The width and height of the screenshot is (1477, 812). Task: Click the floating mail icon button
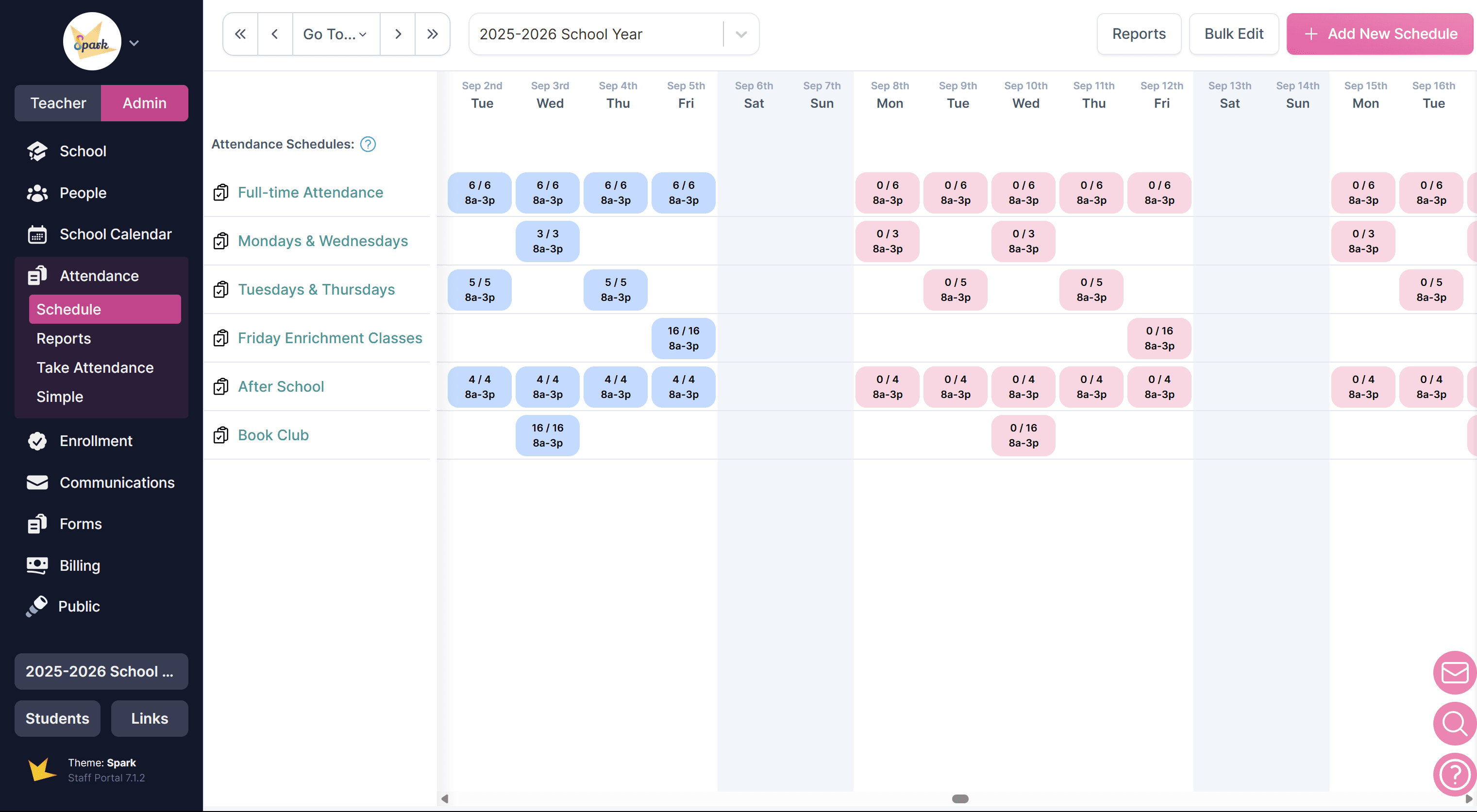[1454, 672]
